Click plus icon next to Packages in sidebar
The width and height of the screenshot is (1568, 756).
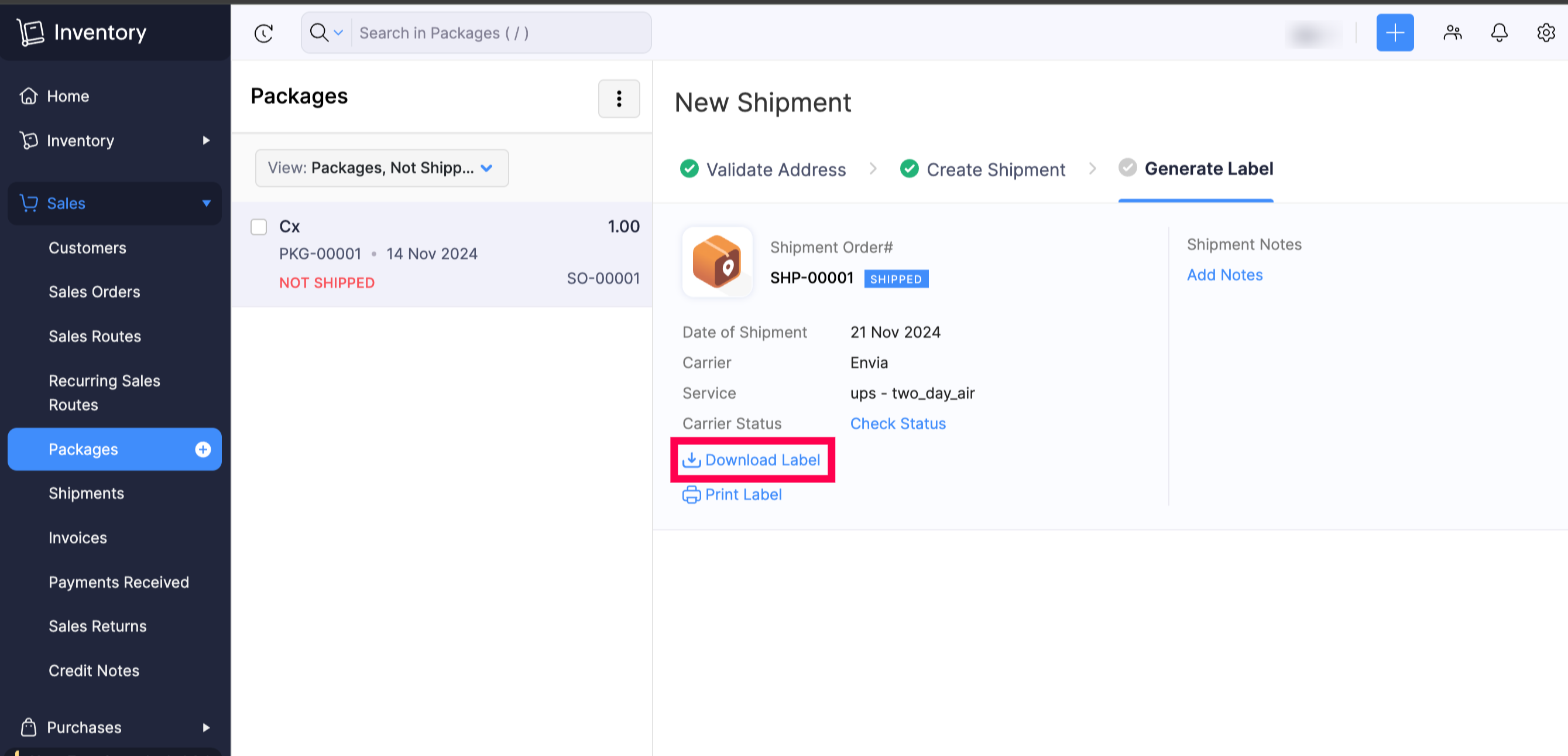coord(203,449)
